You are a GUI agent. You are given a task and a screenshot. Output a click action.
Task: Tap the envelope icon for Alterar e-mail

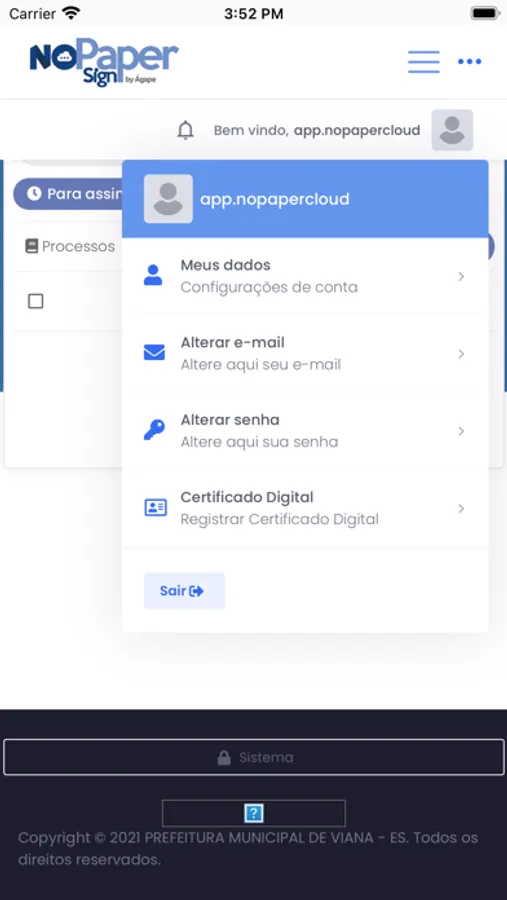[x=154, y=352]
